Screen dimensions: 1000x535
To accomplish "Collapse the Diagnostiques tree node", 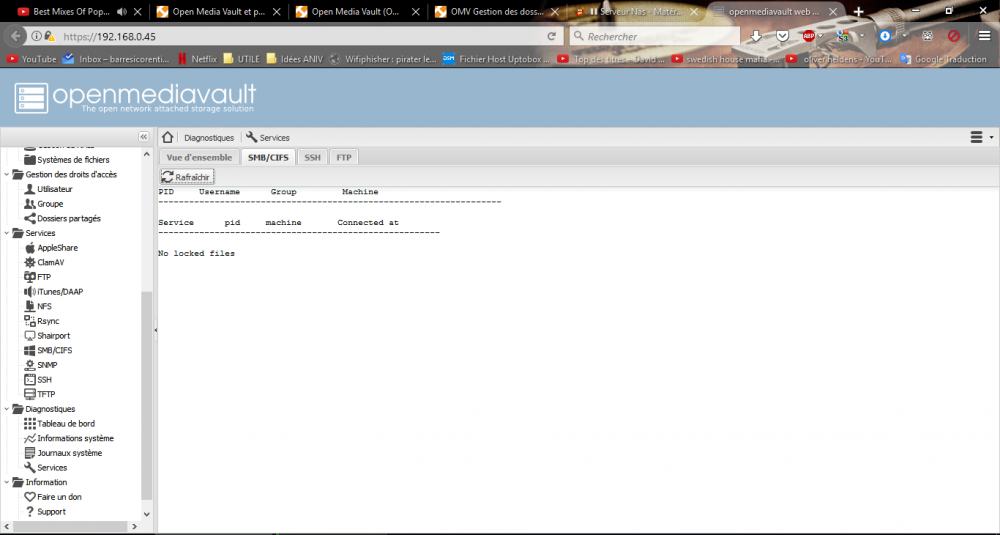I will (x=6, y=409).
